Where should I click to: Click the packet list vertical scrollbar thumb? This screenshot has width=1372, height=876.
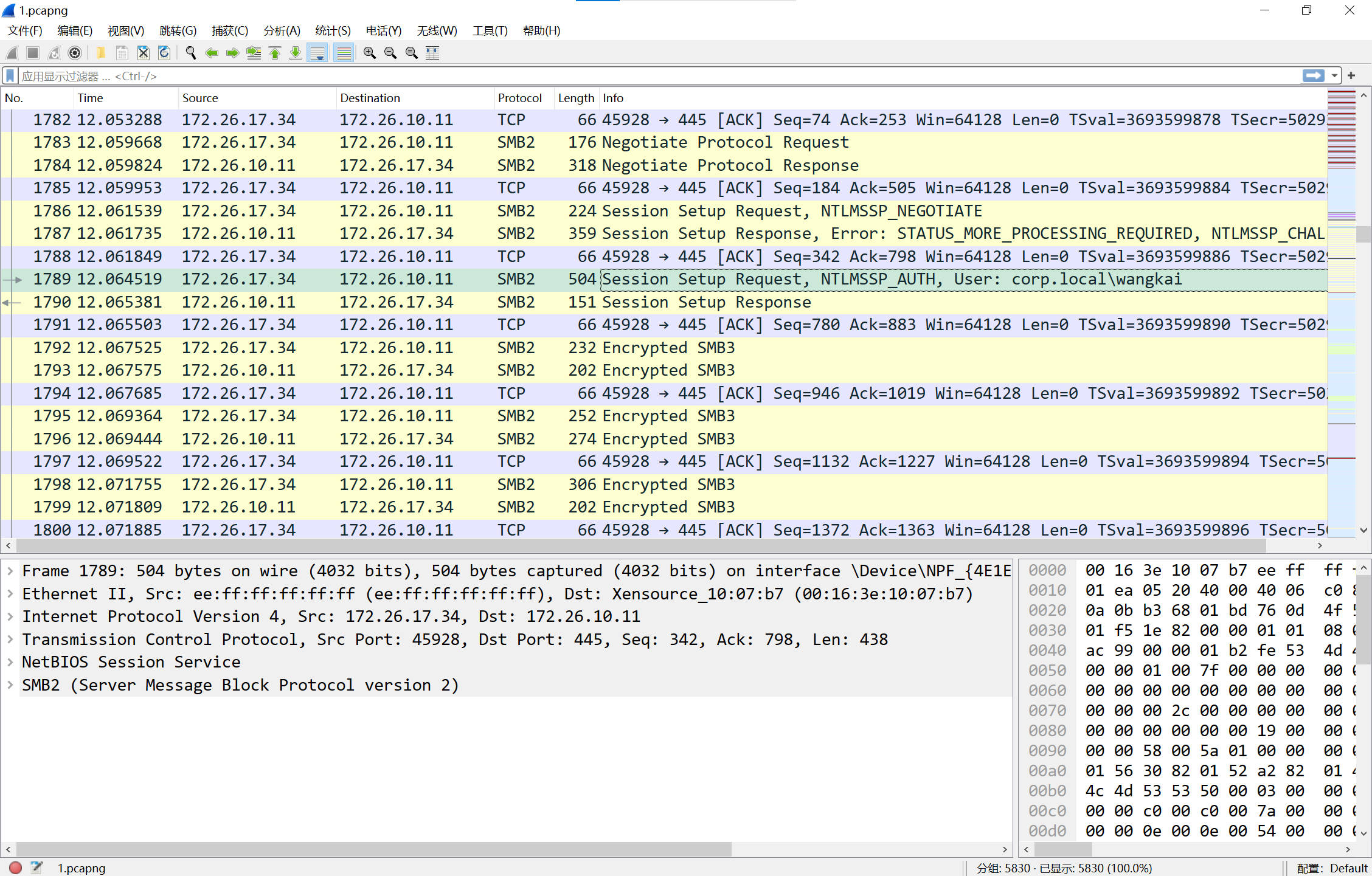pyautogui.click(x=1363, y=234)
